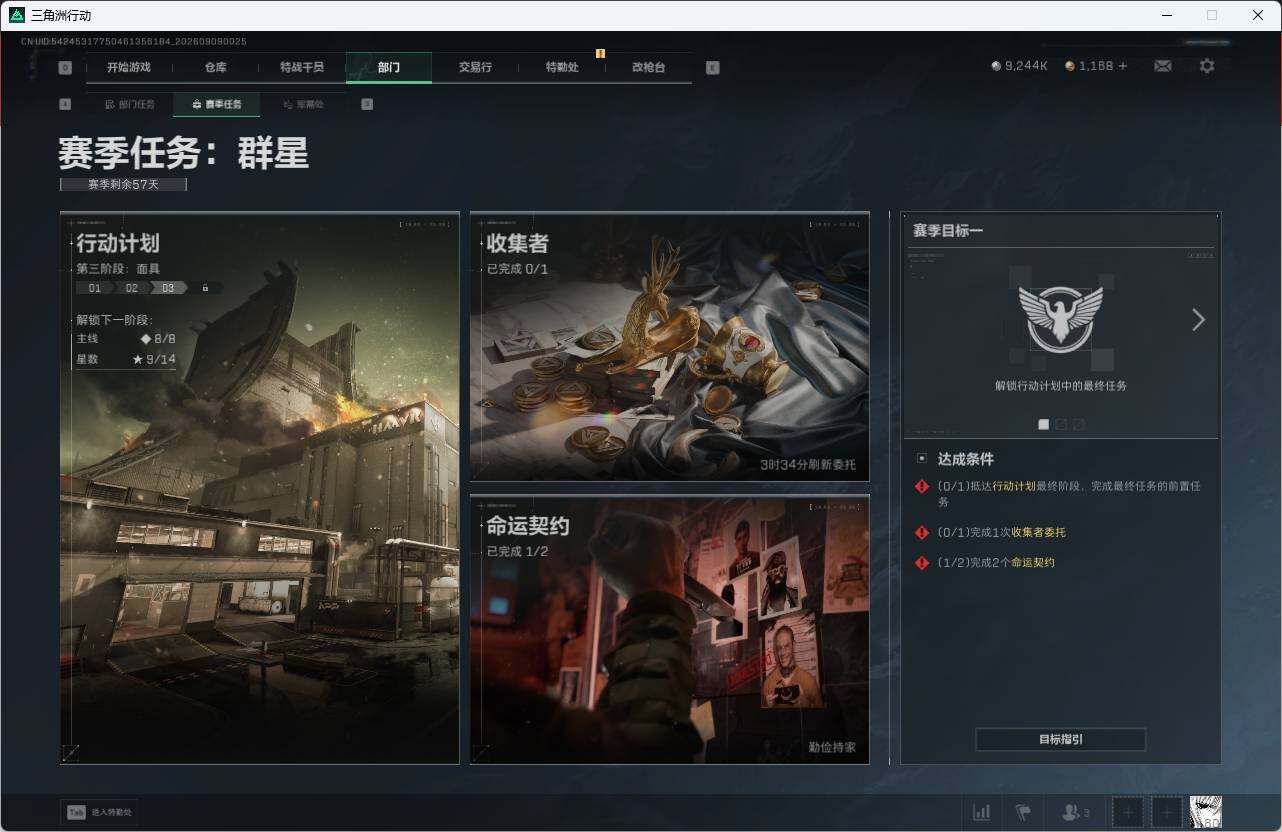Open the 行动计划 card
The image size is (1282, 832).
click(x=260, y=488)
